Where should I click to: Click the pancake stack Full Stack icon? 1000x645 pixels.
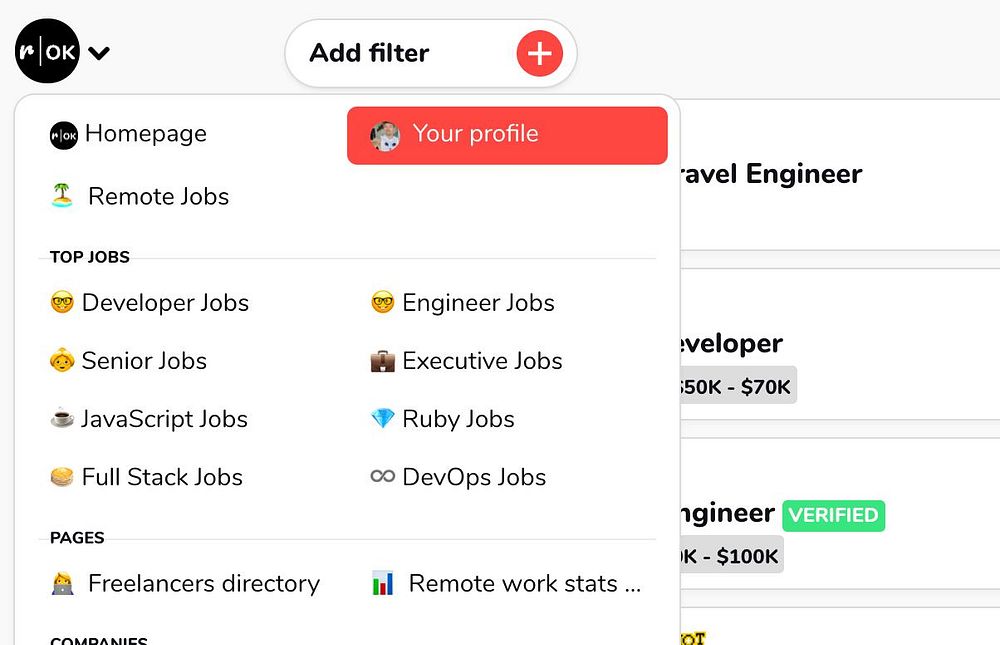[x=62, y=477]
